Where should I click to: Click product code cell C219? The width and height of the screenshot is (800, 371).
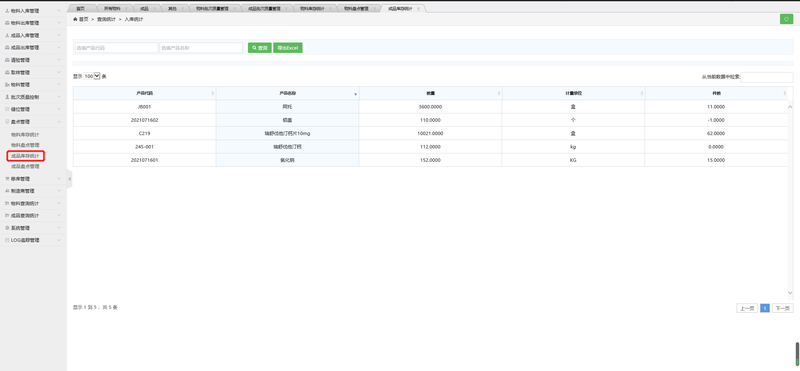pos(144,134)
